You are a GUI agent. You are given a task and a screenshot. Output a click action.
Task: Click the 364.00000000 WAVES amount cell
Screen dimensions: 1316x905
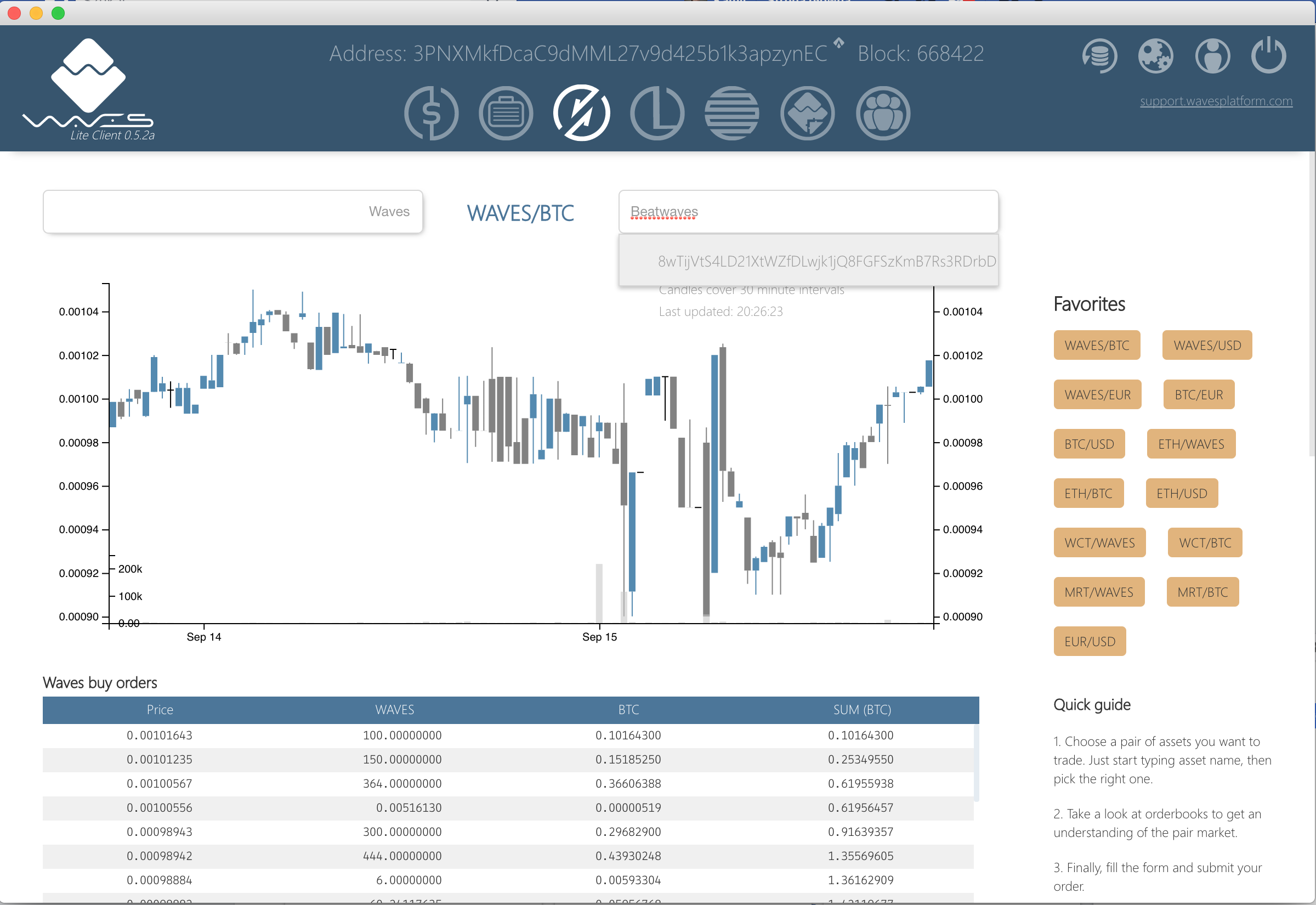402,784
